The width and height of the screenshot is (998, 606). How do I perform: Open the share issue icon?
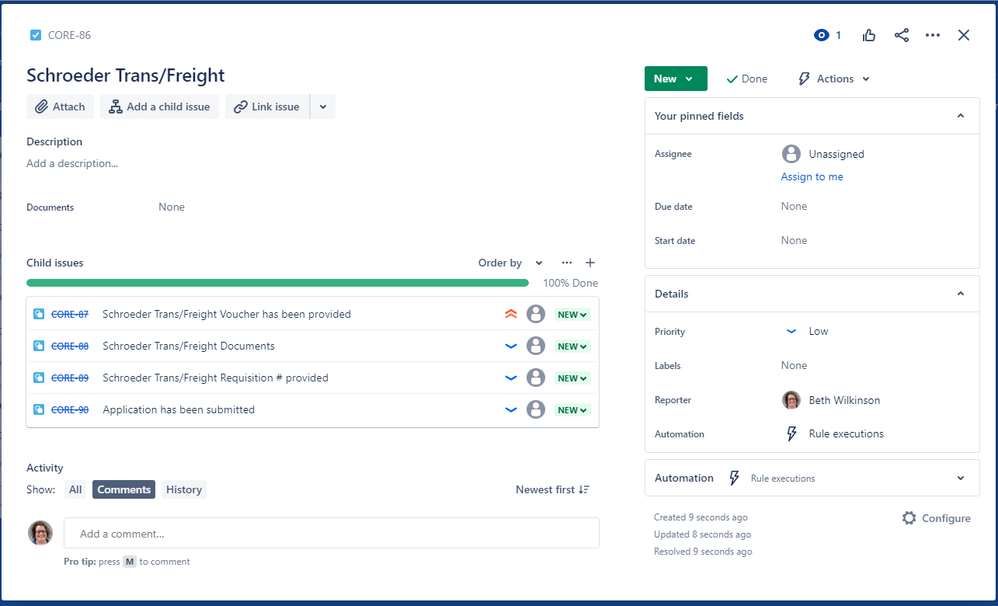coord(901,34)
